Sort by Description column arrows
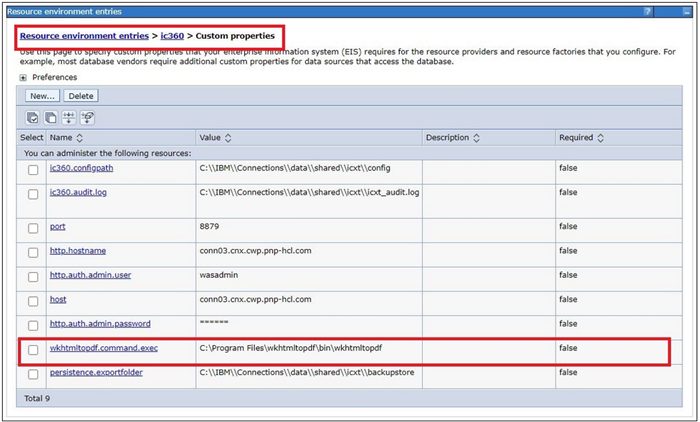The image size is (700, 422). 476,138
